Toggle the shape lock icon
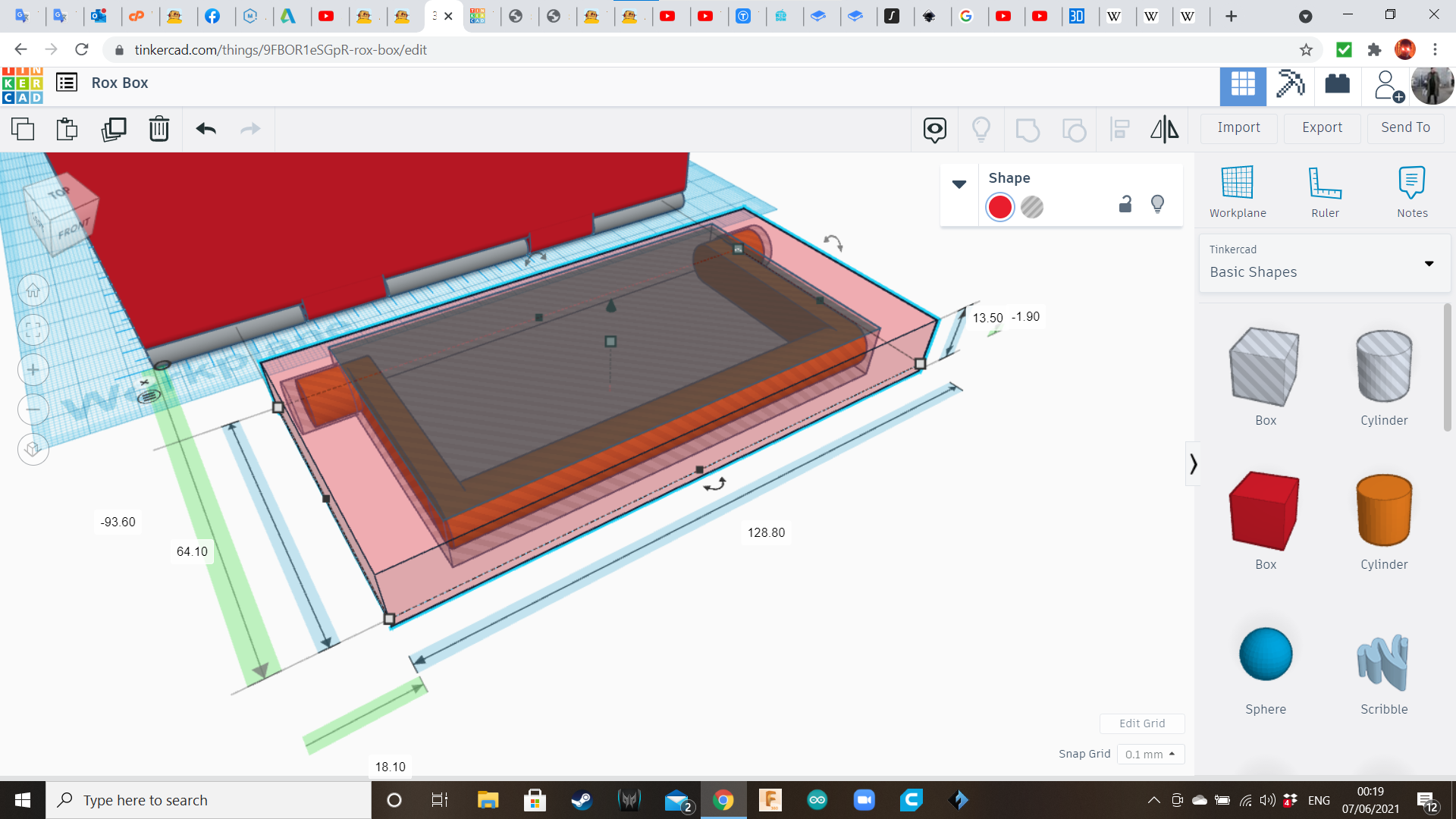 click(1125, 205)
